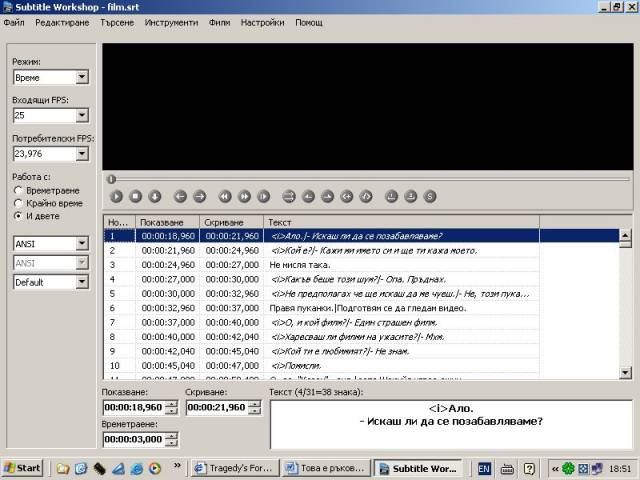Click the add synchronization point button

[x=391, y=197]
